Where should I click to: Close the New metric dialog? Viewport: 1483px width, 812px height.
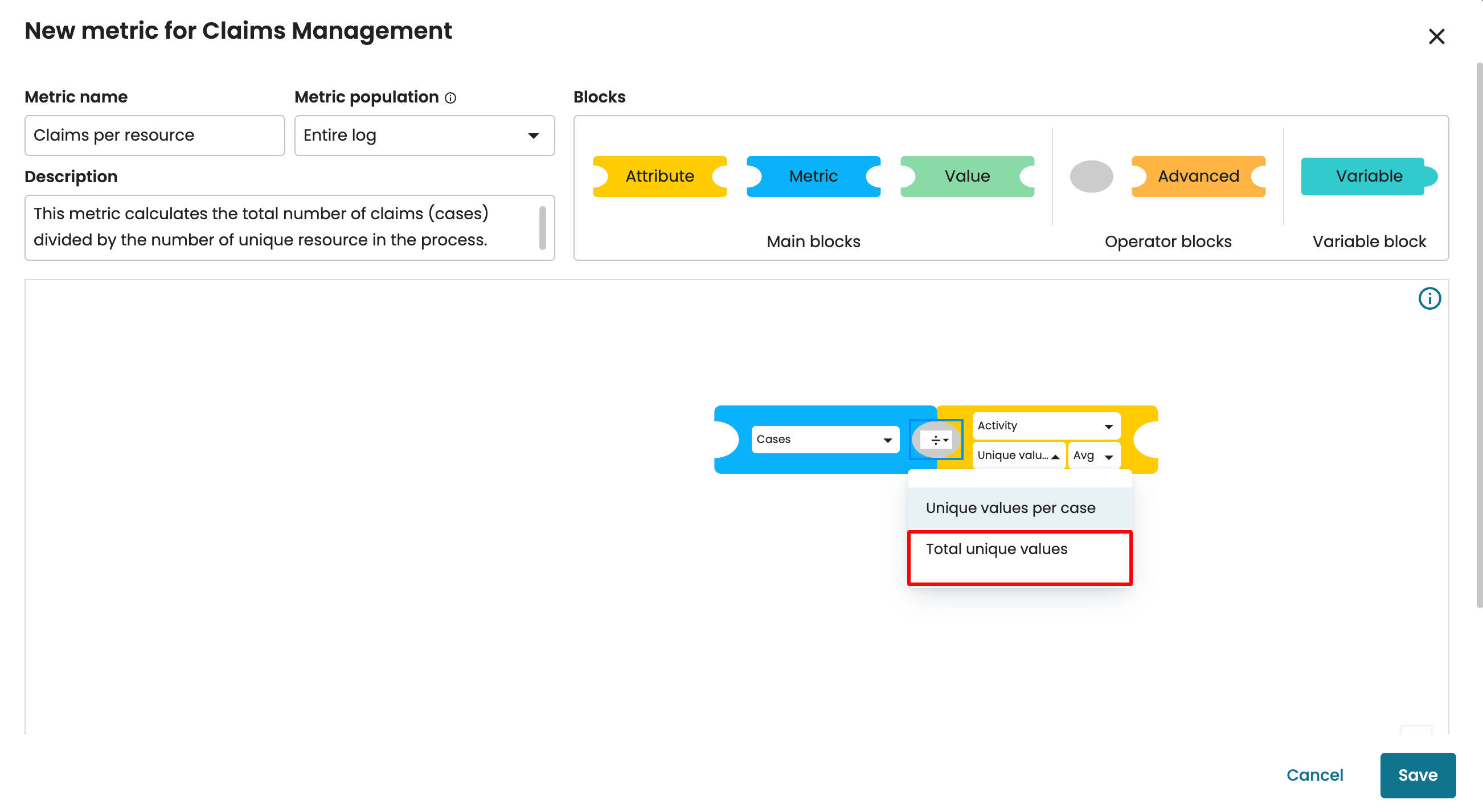click(1436, 37)
